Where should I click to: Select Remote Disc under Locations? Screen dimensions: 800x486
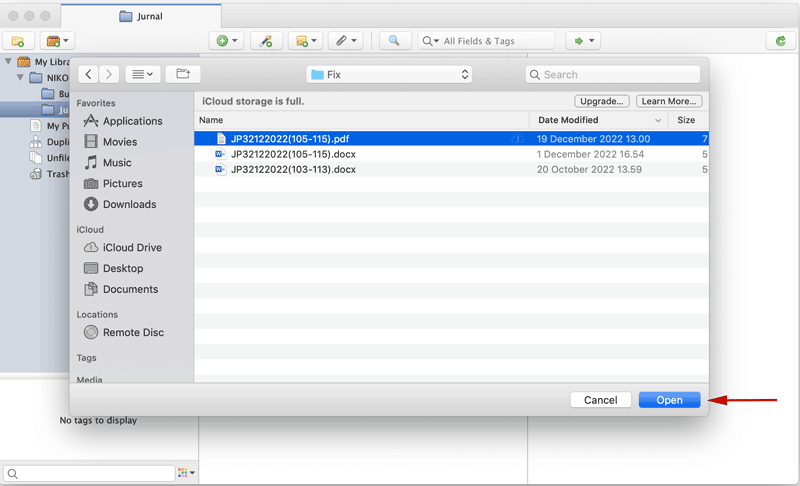pos(124,332)
